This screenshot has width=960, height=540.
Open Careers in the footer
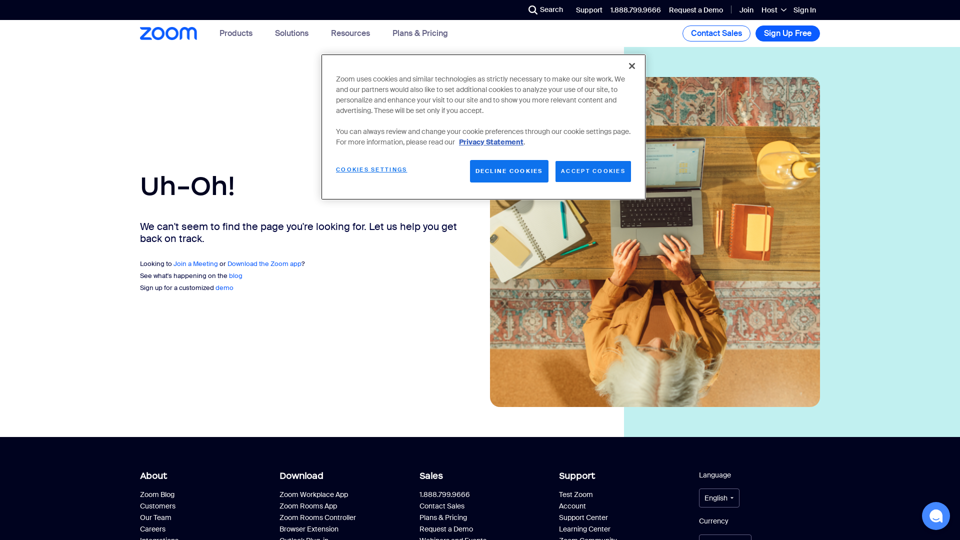[152, 529]
